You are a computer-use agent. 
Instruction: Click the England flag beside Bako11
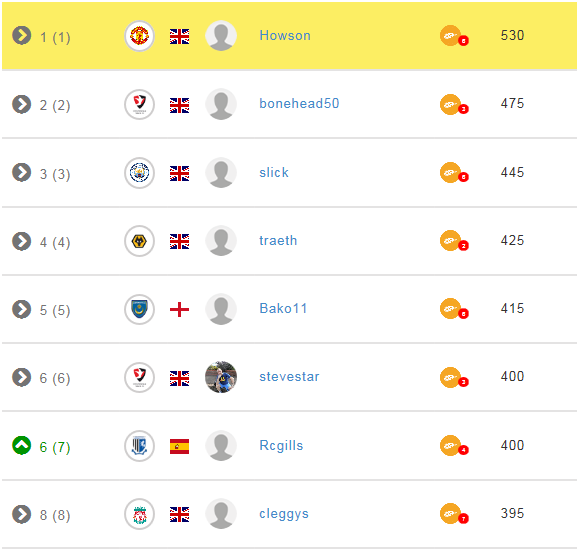click(179, 309)
